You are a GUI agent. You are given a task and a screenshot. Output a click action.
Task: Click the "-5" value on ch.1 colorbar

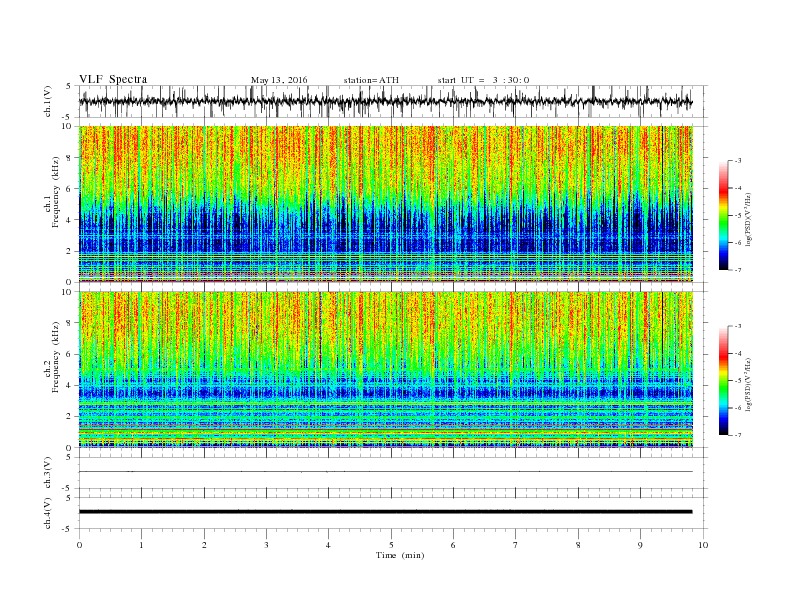point(738,216)
